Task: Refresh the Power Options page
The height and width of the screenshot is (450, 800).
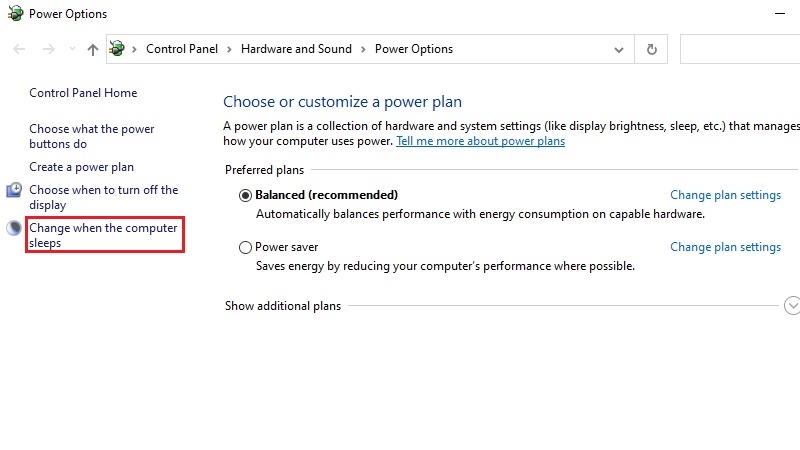Action: click(652, 49)
